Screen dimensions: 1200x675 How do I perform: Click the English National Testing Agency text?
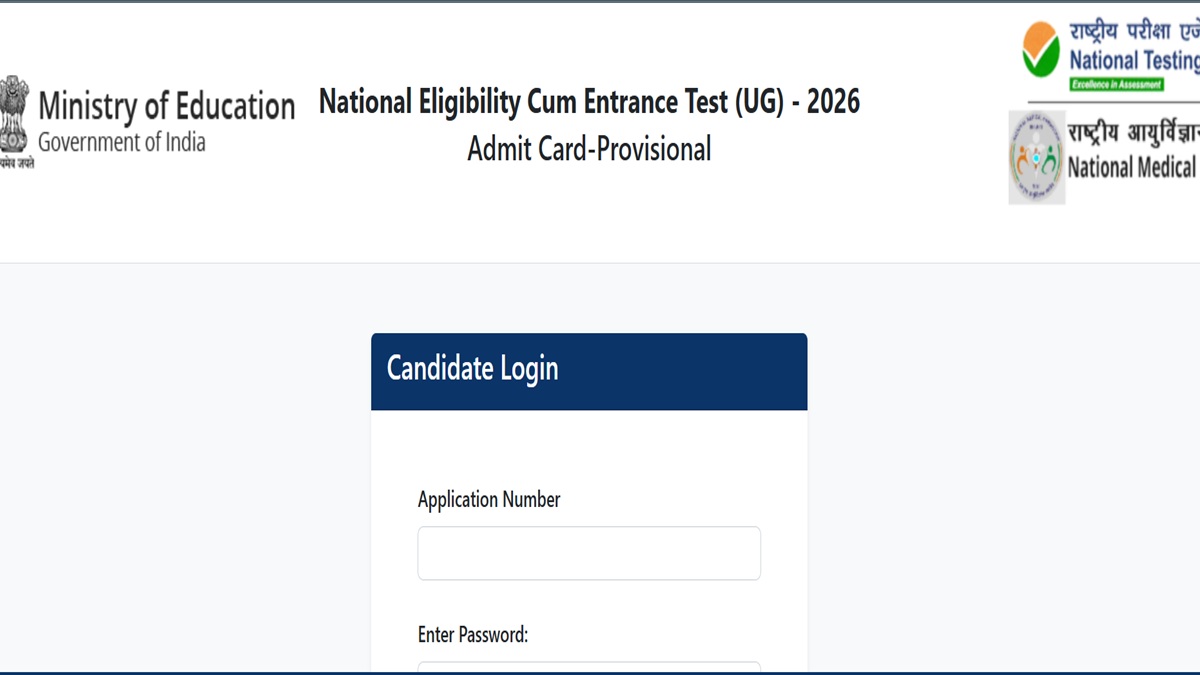(1133, 60)
